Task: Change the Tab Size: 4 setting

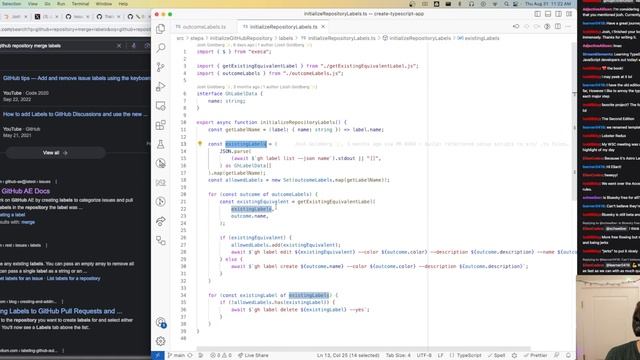Action: click(398, 356)
